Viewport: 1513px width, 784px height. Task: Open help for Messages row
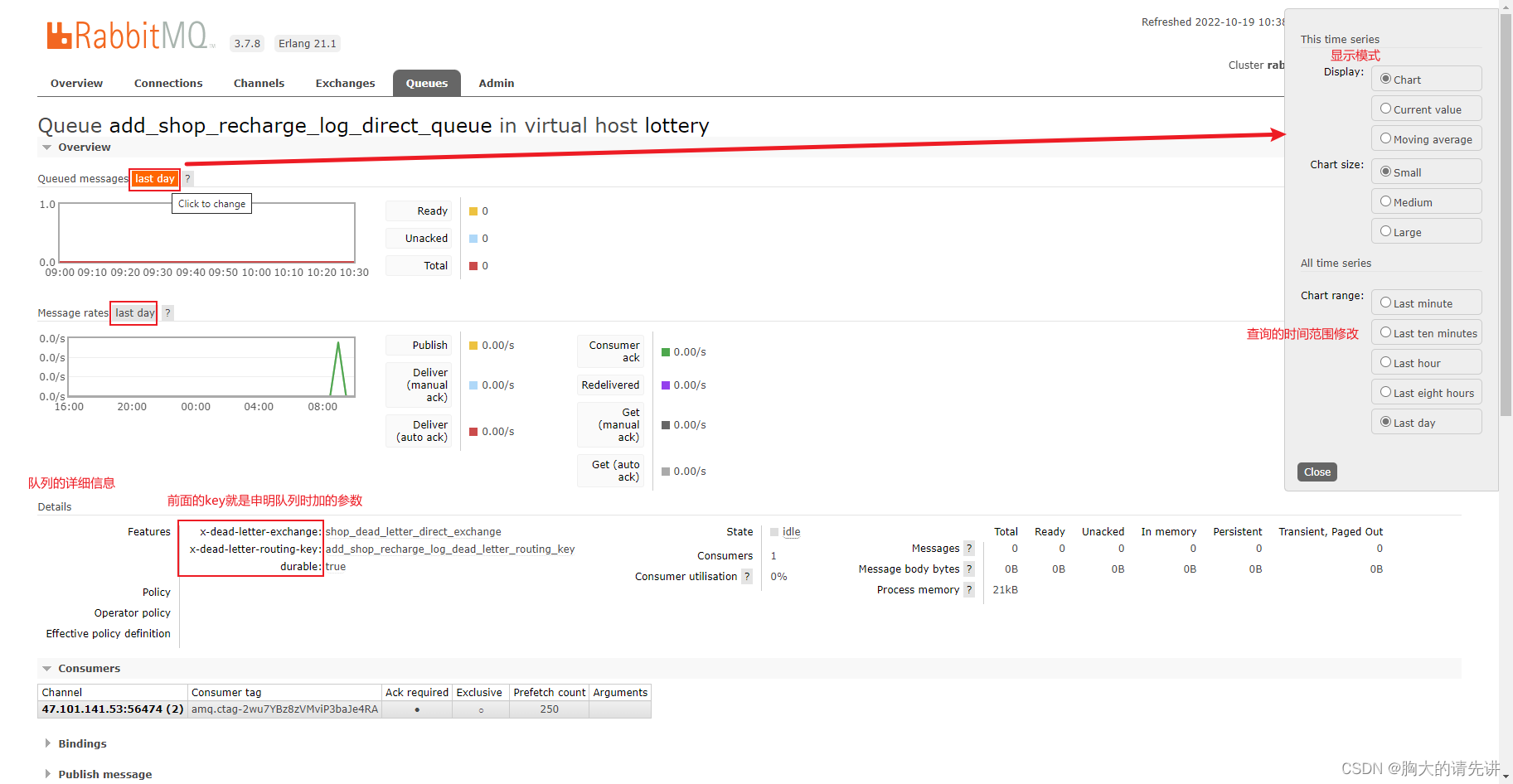click(x=969, y=548)
